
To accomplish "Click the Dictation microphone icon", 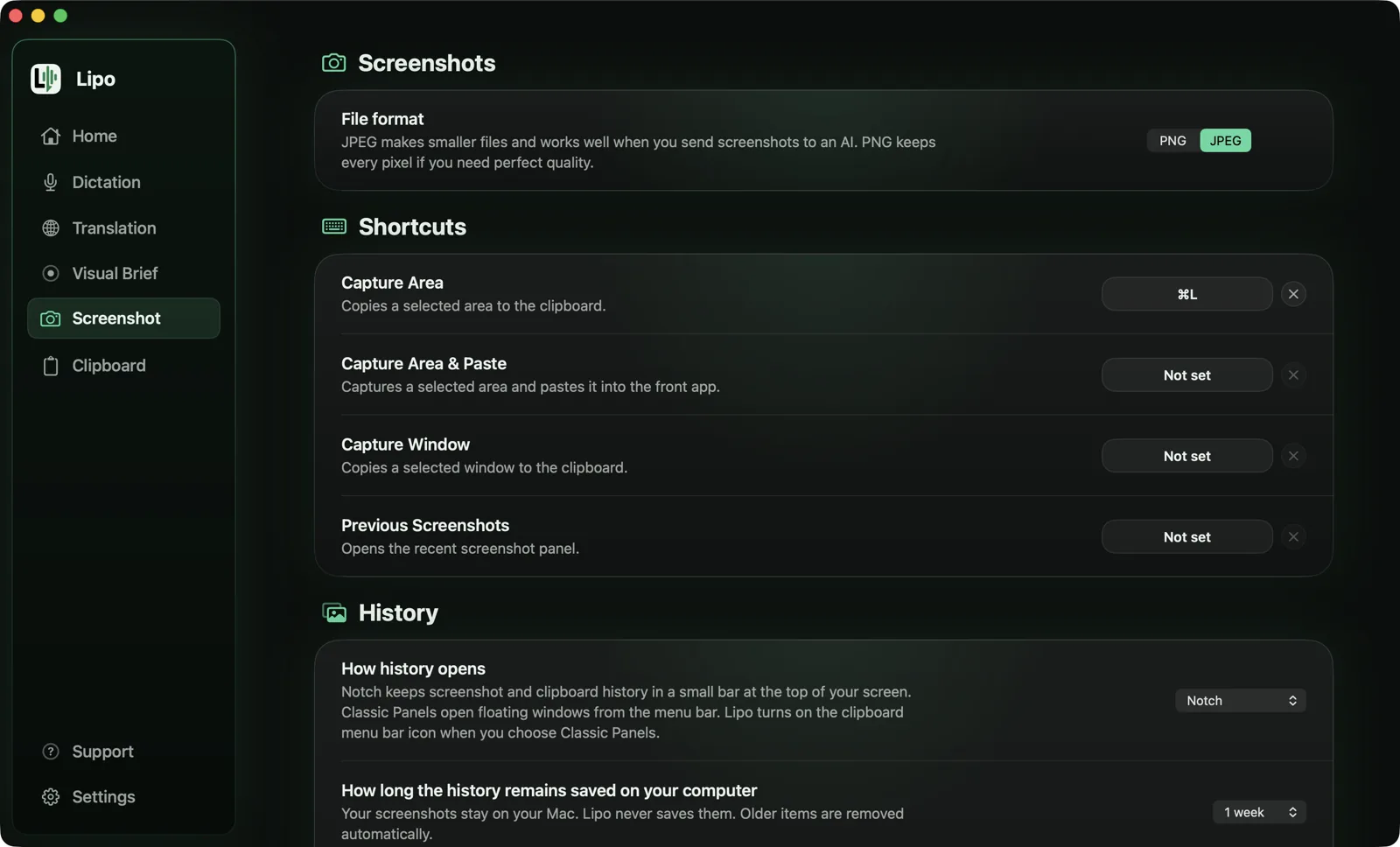I will pyautogui.click(x=51, y=182).
